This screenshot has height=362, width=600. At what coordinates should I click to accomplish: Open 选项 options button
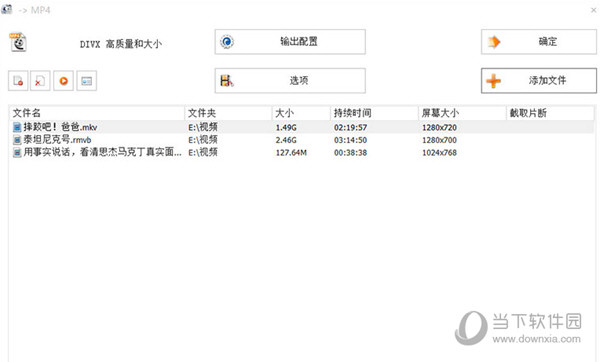click(x=290, y=81)
